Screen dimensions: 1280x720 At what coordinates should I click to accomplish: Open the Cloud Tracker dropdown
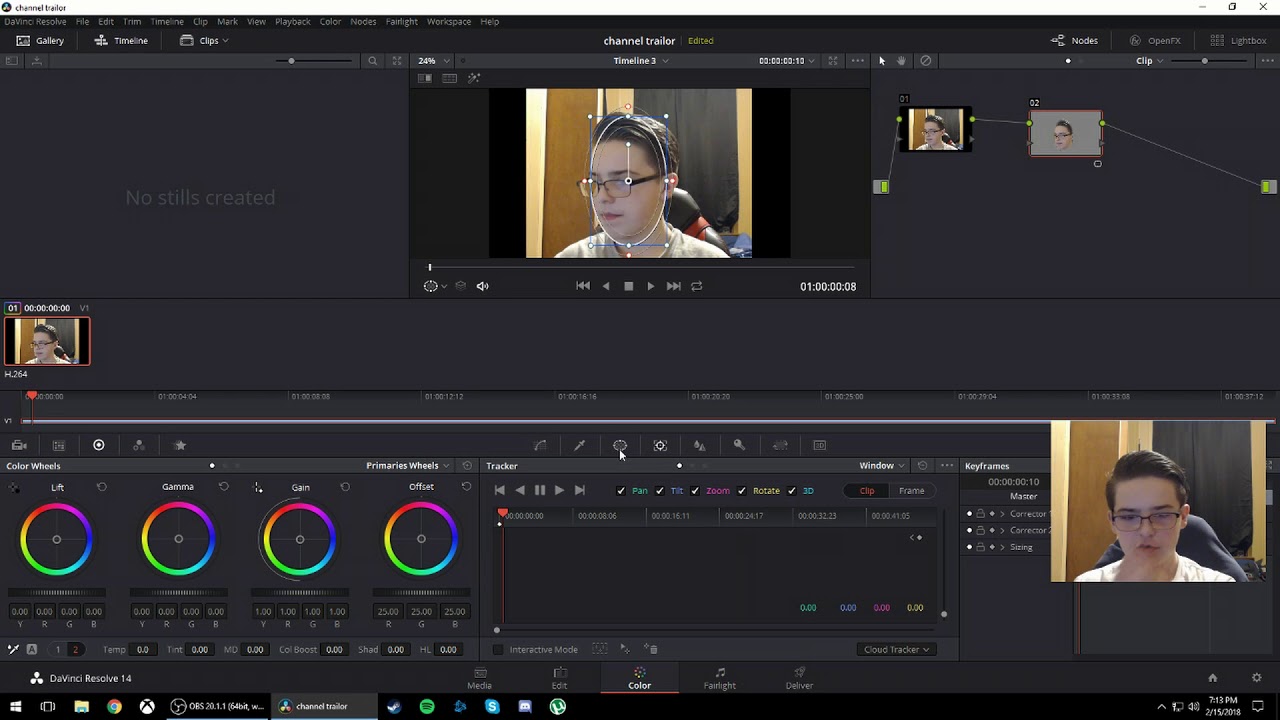tap(896, 650)
